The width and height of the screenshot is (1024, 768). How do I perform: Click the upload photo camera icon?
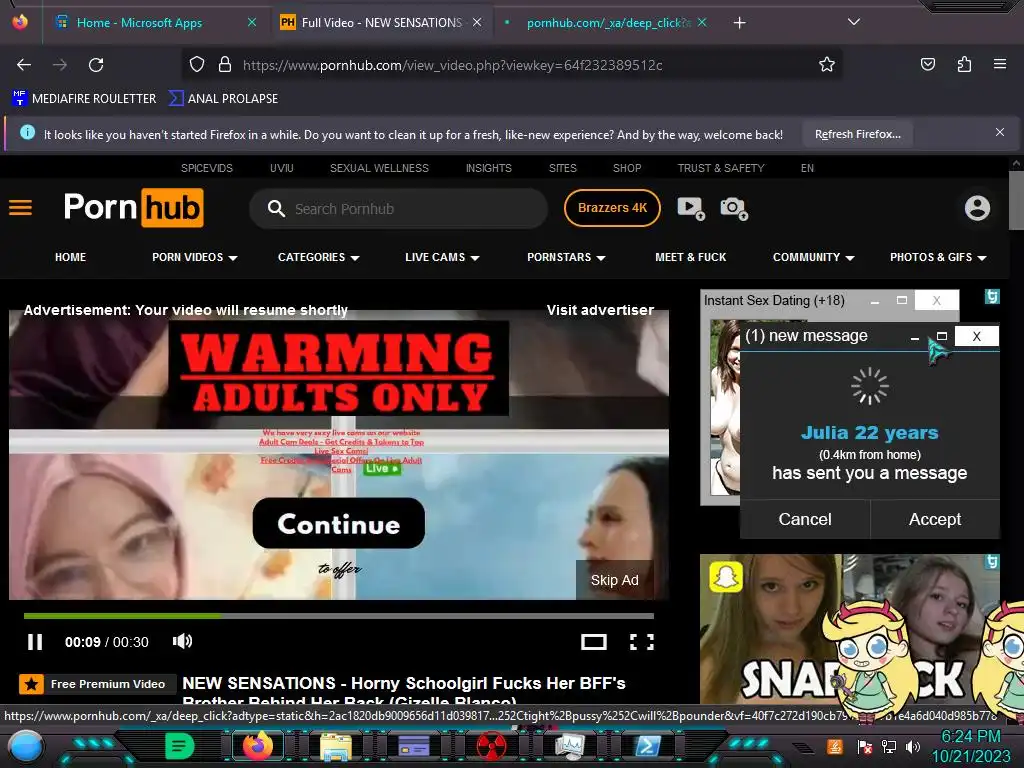pos(734,208)
